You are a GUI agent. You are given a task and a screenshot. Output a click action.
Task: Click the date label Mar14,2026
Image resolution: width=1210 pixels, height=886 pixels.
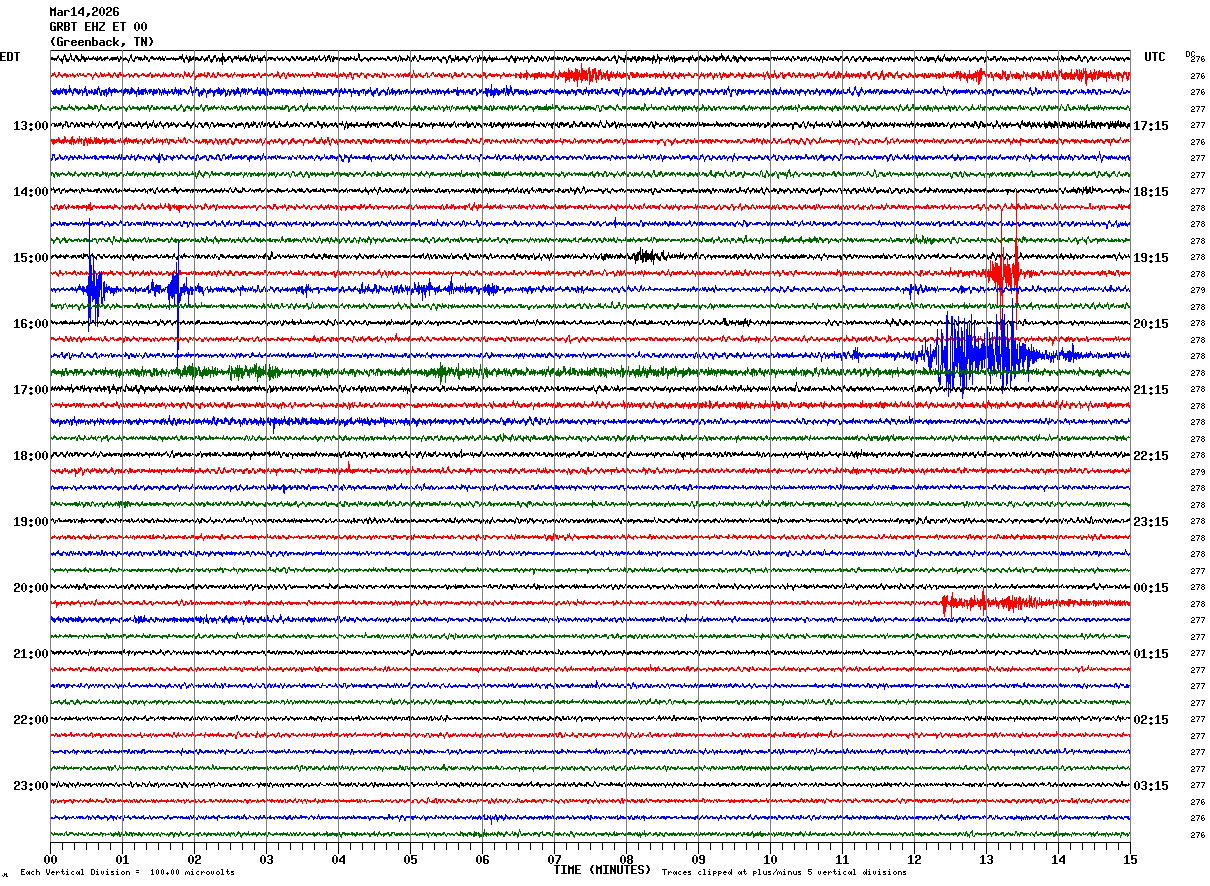(x=84, y=12)
